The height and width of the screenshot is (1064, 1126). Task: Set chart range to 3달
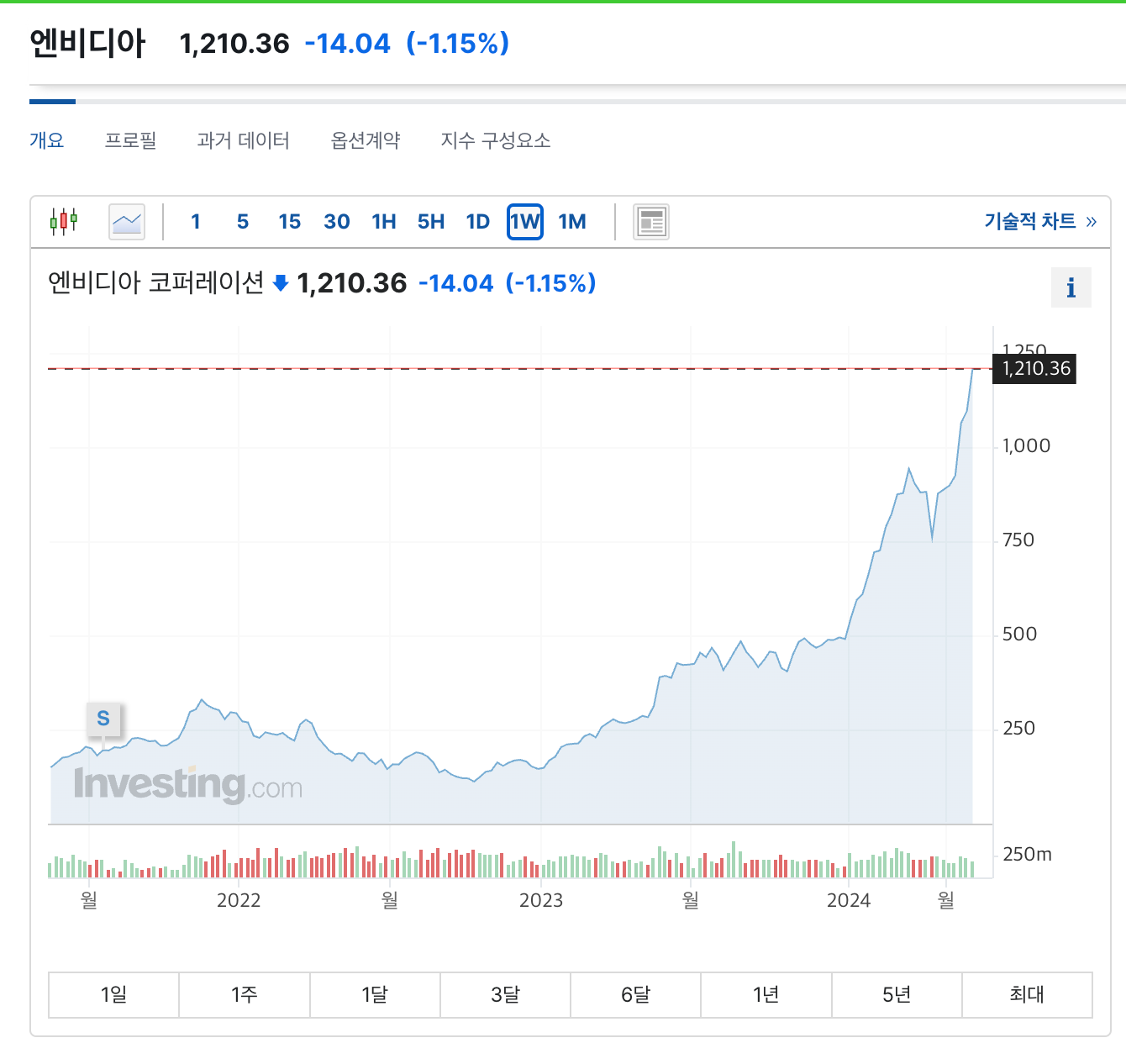(506, 995)
